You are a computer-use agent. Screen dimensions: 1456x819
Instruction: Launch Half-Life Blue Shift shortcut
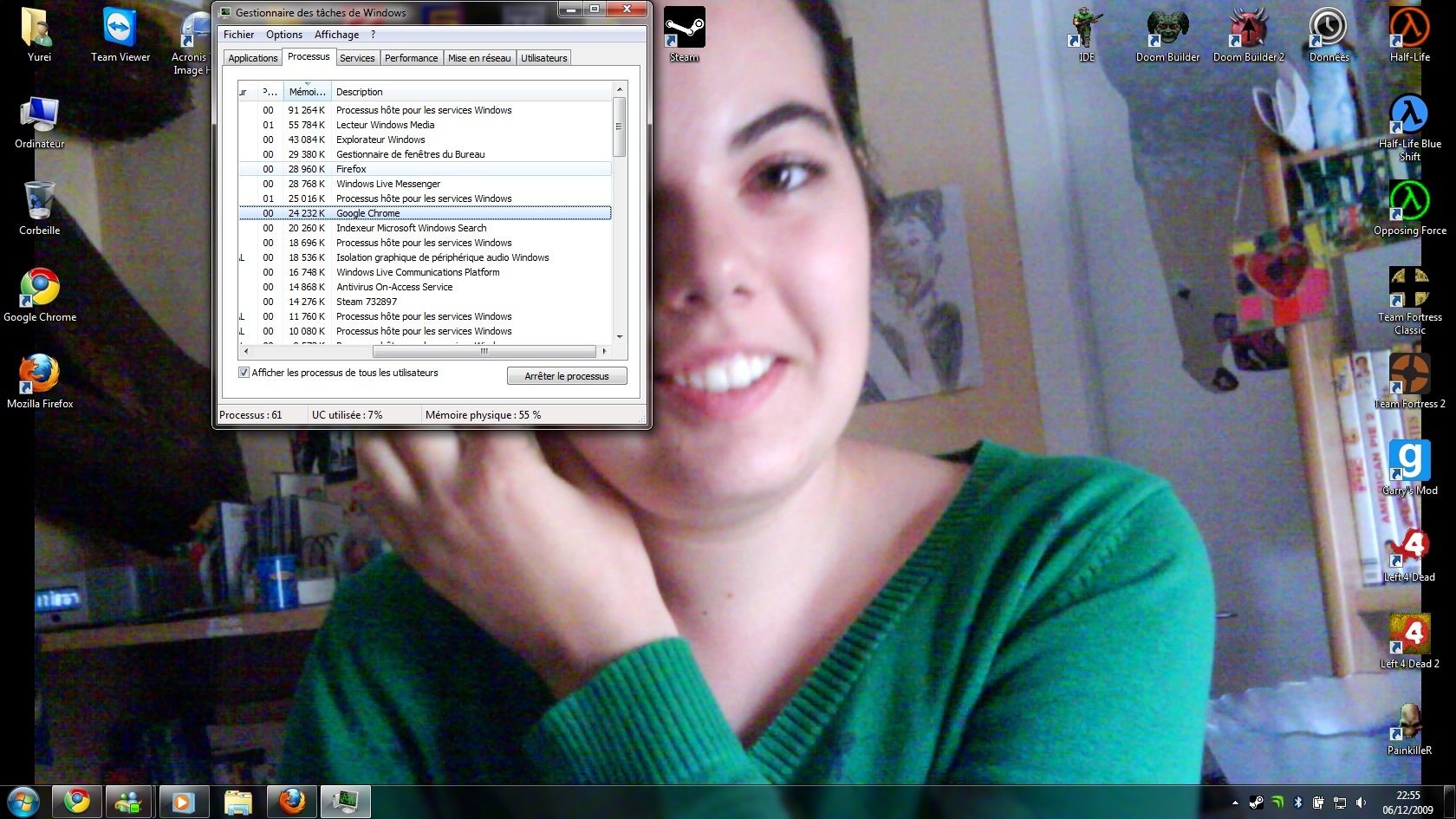point(1410,127)
